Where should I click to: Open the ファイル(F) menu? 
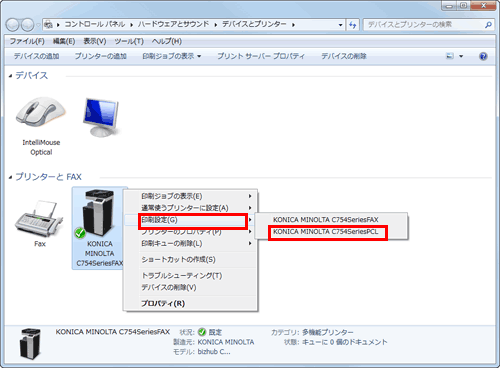pyautogui.click(x=27, y=41)
